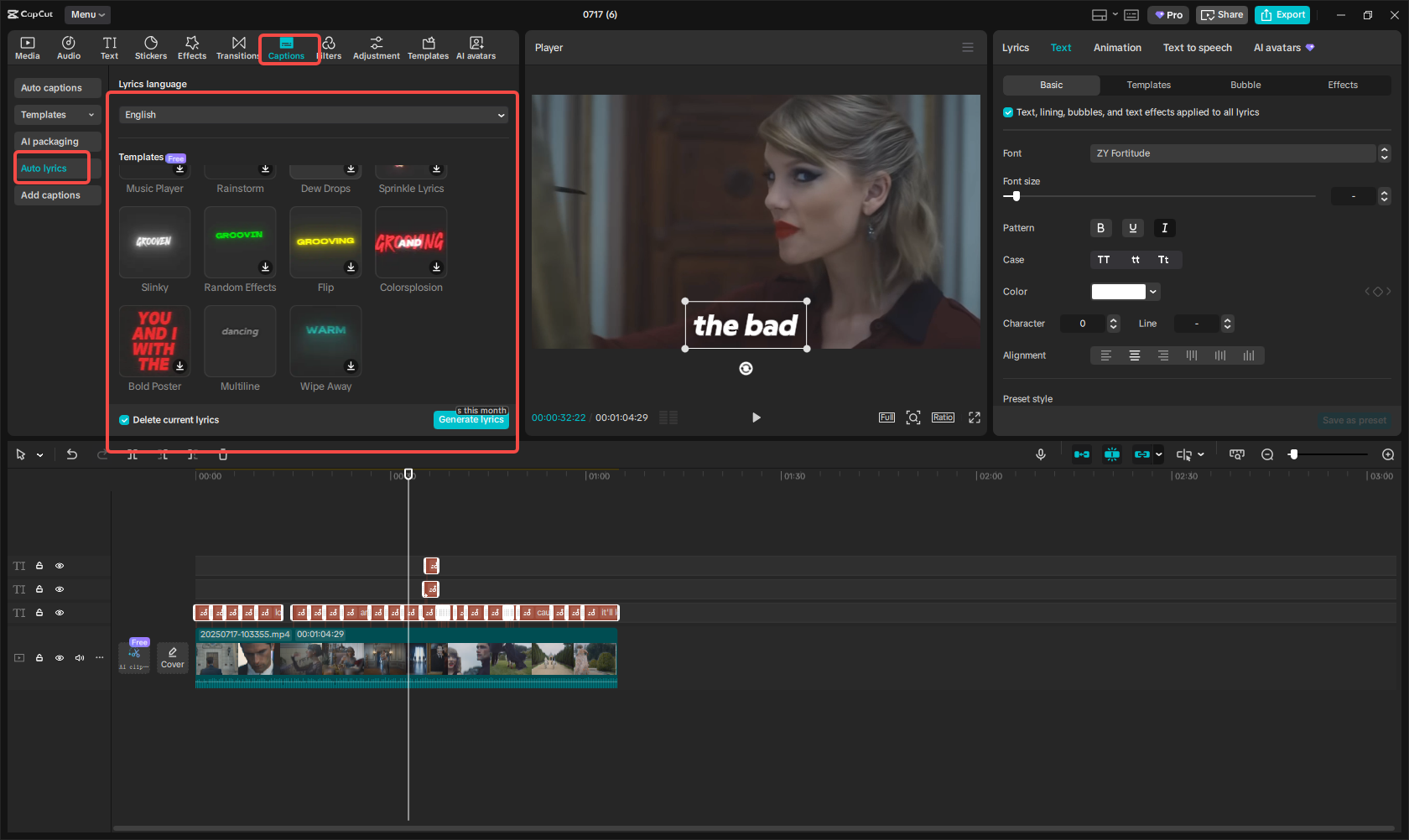This screenshot has width=1409, height=840.
Task: Select Auto lyrics in the sidebar
Action: coord(58,169)
